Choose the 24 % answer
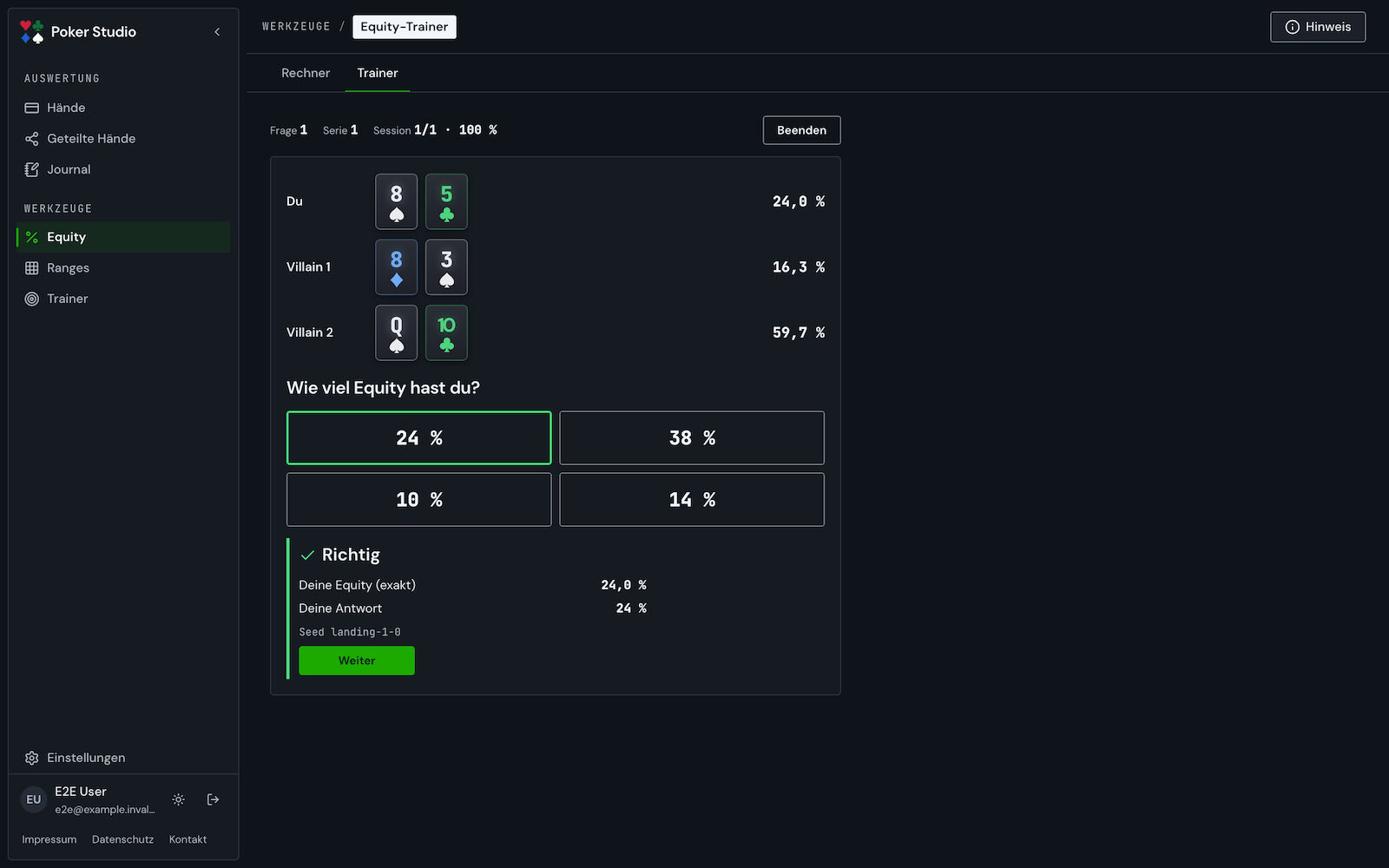1389x868 pixels. point(419,438)
